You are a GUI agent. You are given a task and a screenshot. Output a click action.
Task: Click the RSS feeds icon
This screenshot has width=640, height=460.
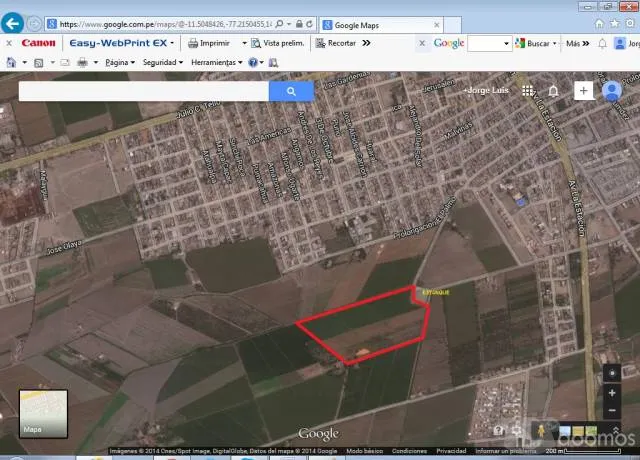39,62
